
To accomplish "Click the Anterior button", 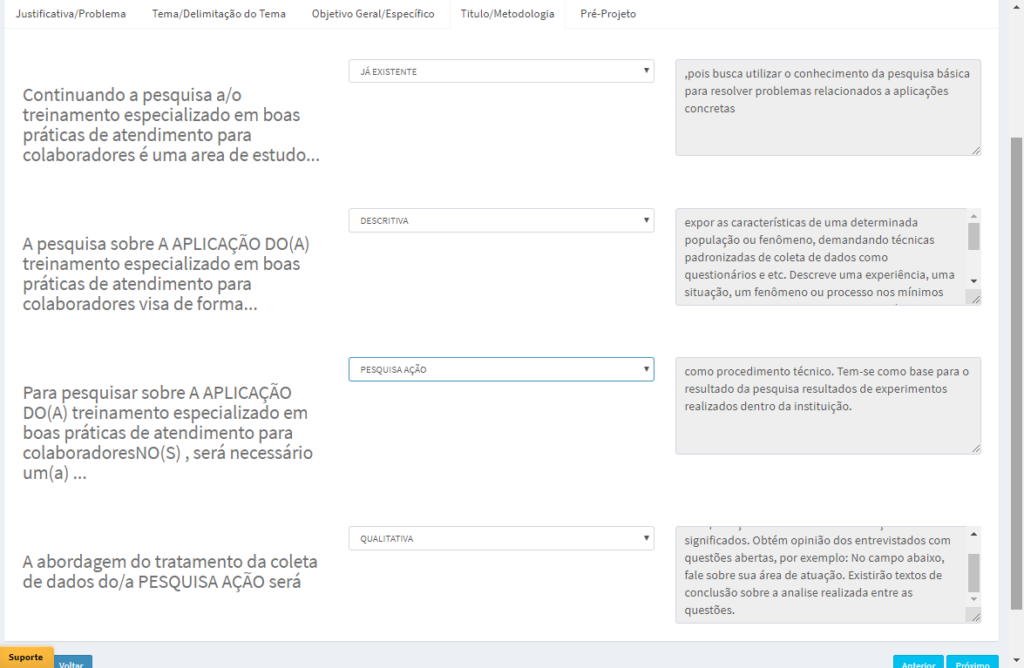I will 918,663.
